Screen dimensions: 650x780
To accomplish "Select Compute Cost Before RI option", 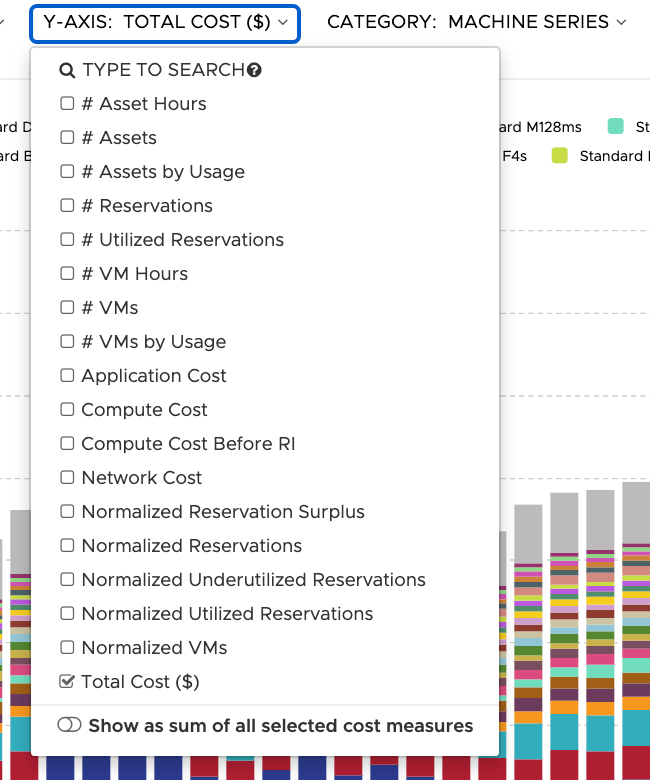I will point(188,444).
